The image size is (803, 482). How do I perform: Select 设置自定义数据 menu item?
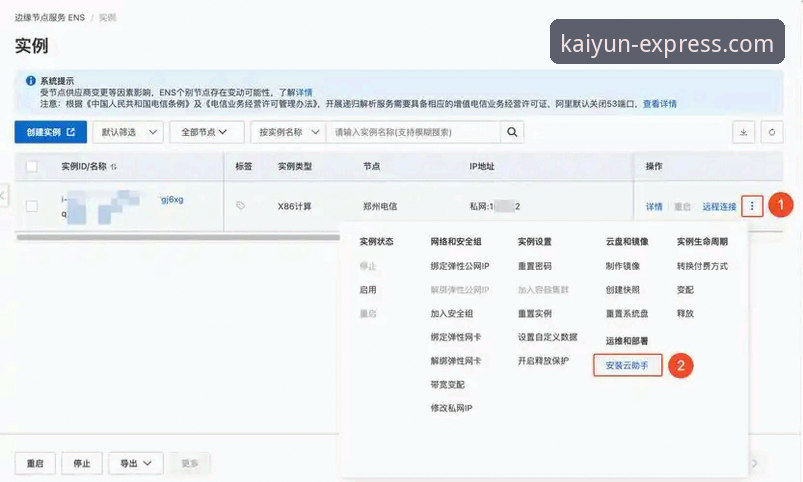pyautogui.click(x=547, y=337)
